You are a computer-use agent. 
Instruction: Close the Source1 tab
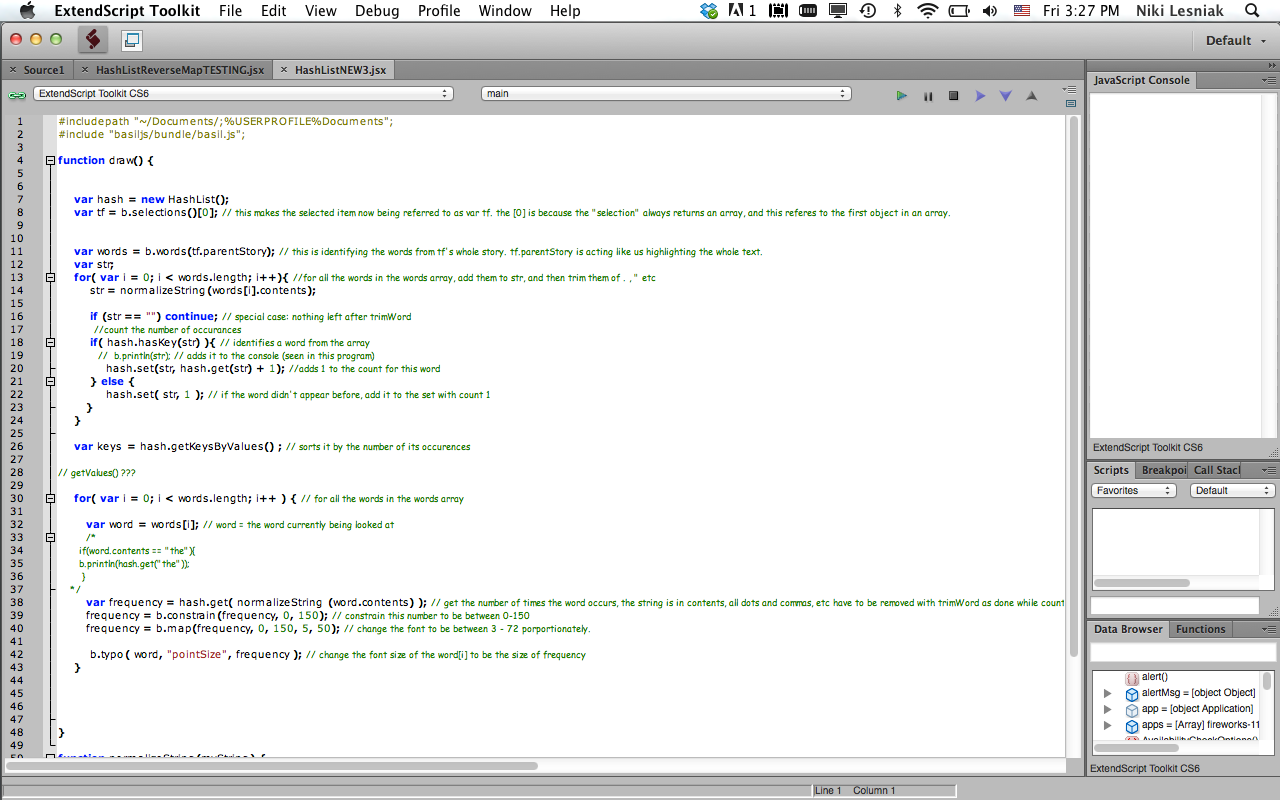point(13,70)
